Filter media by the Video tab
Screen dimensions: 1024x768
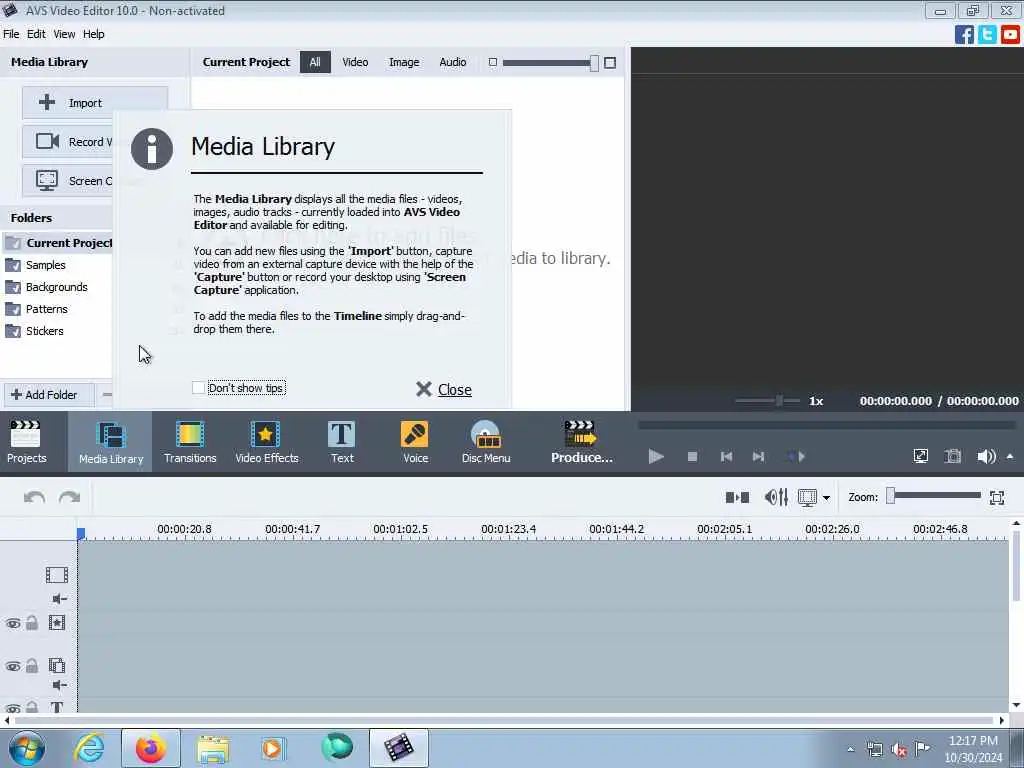click(x=355, y=62)
